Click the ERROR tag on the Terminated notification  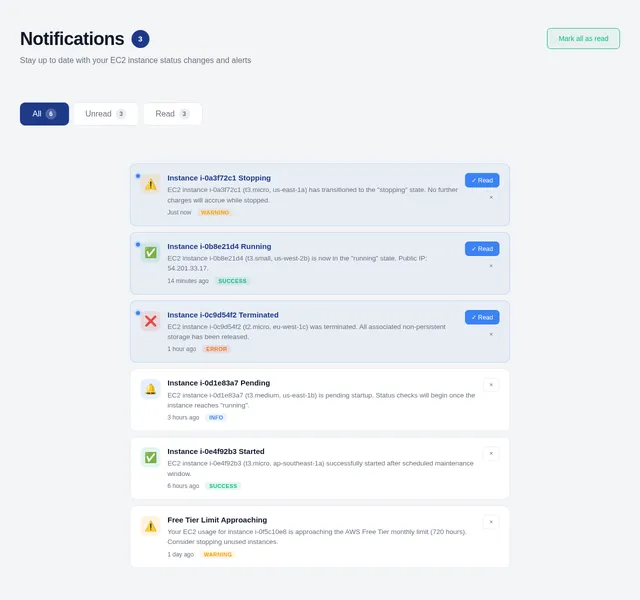point(216,349)
